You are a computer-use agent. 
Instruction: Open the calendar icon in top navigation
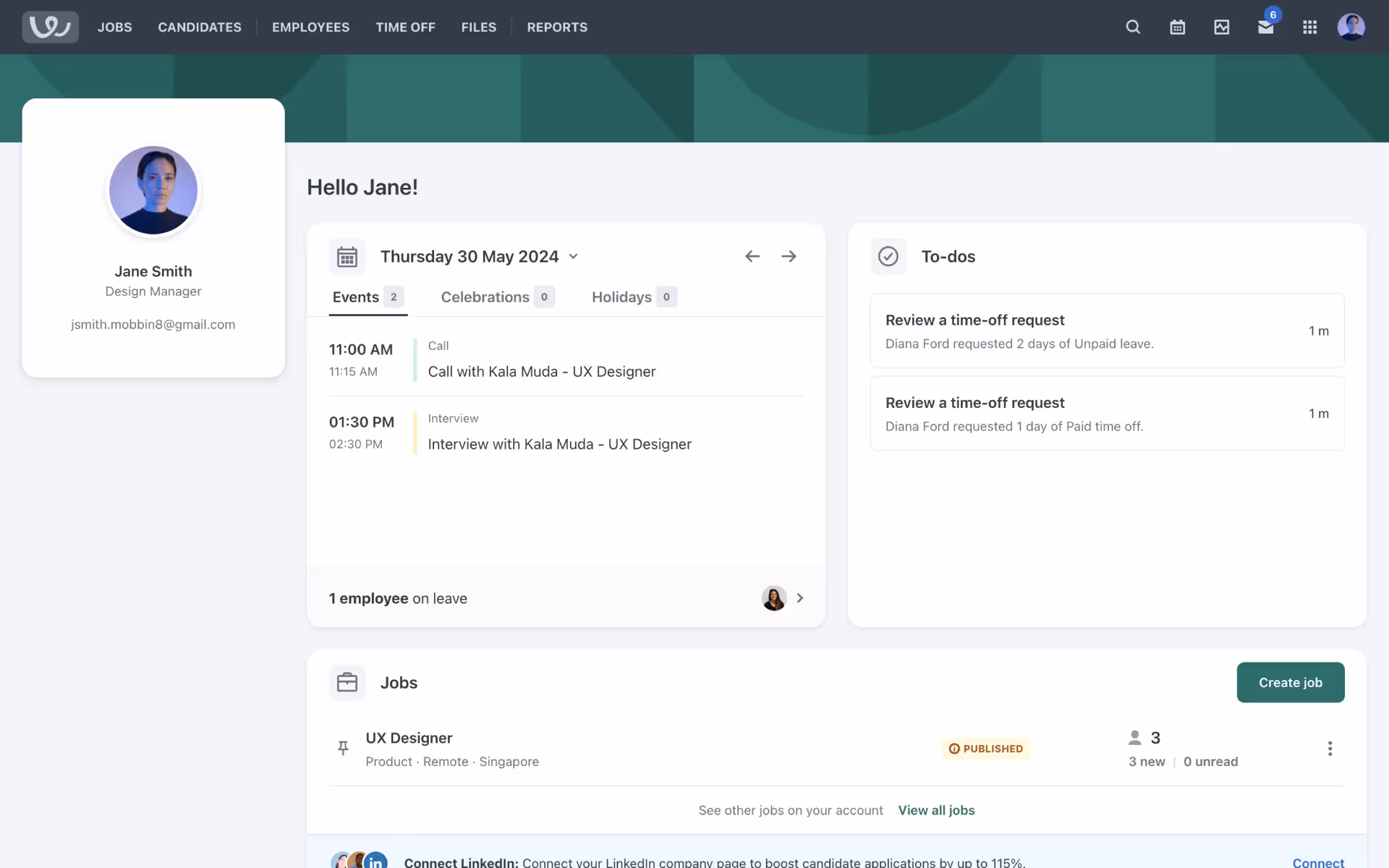[1177, 27]
